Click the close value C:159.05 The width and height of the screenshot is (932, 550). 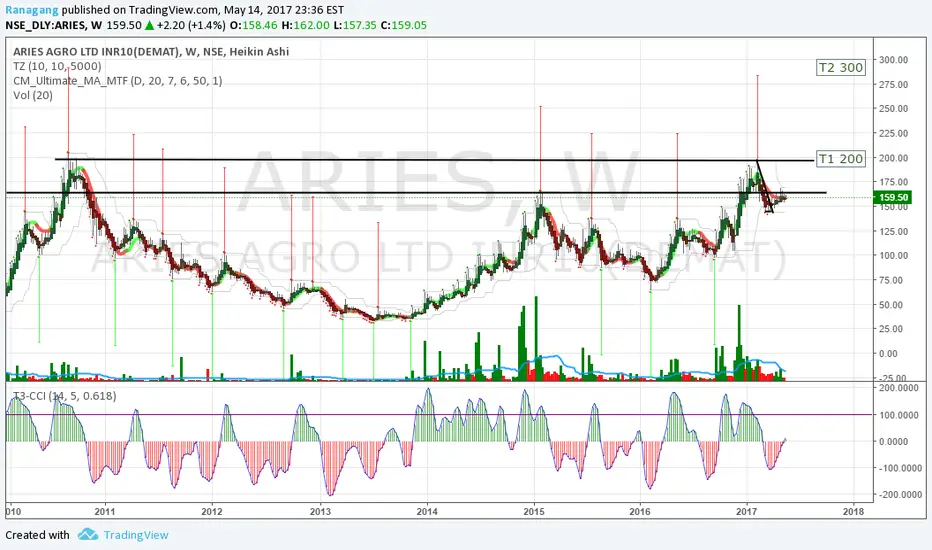404,26
